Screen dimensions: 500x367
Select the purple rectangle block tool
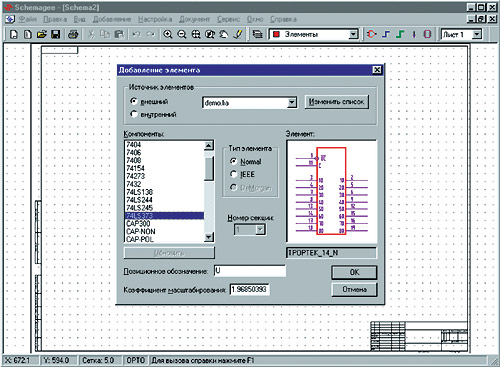[x=428, y=34]
